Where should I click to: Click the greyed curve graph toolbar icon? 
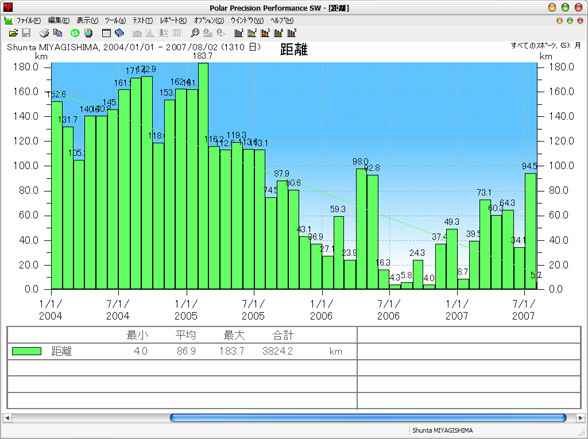pyautogui.click(x=137, y=33)
